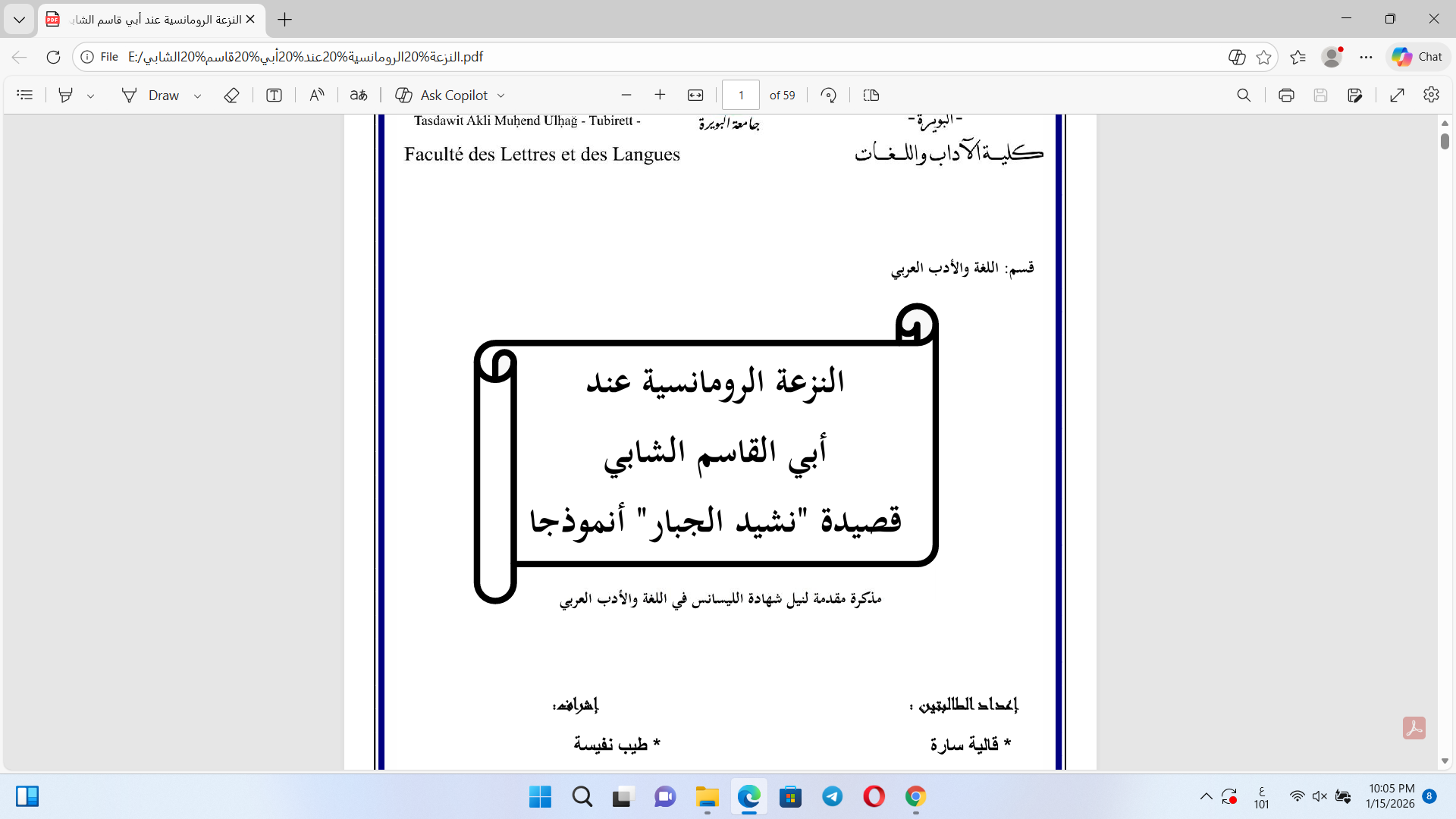Click the address bar file path

click(x=305, y=57)
